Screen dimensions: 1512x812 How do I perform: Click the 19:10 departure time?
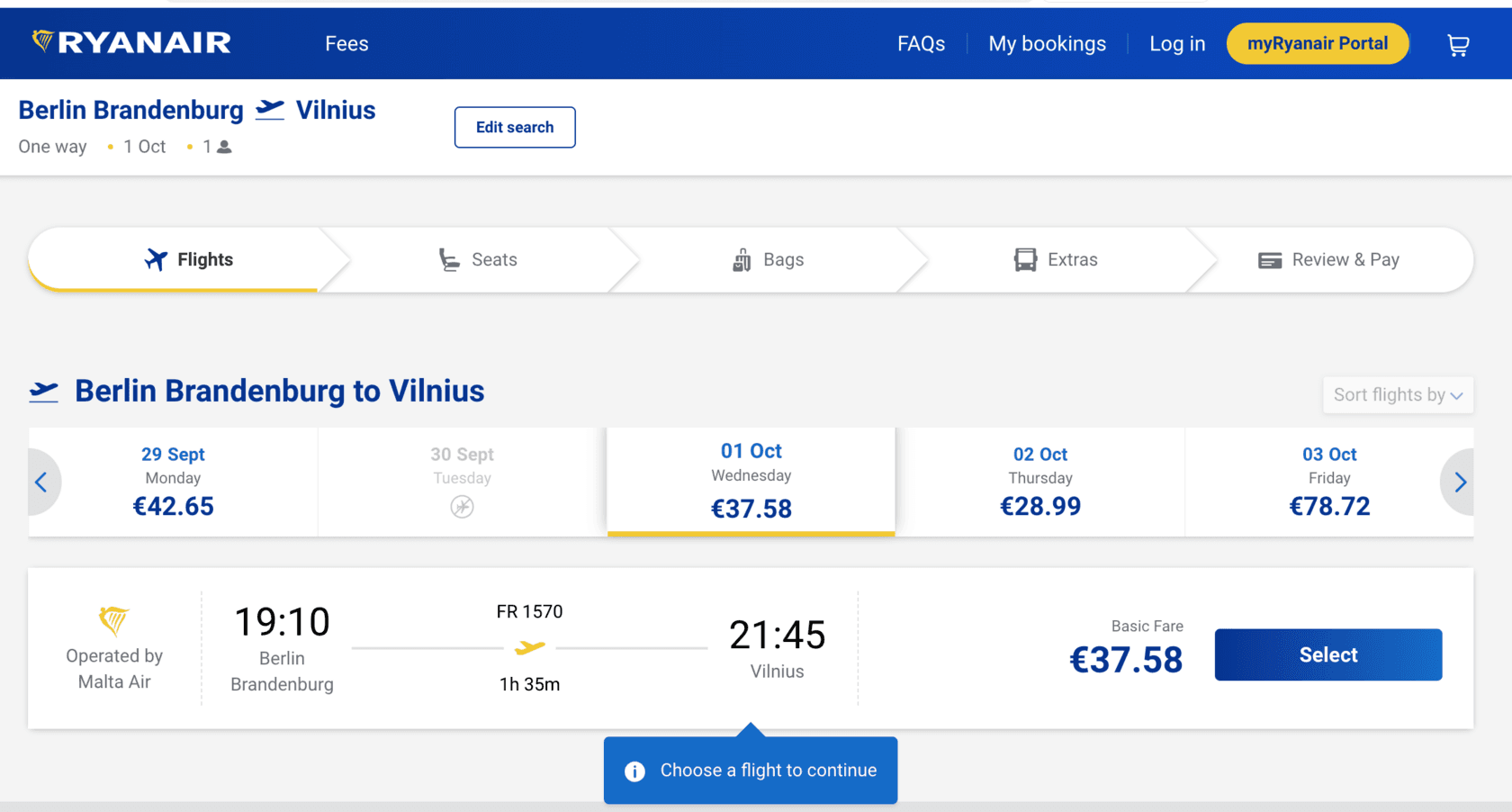click(x=282, y=622)
